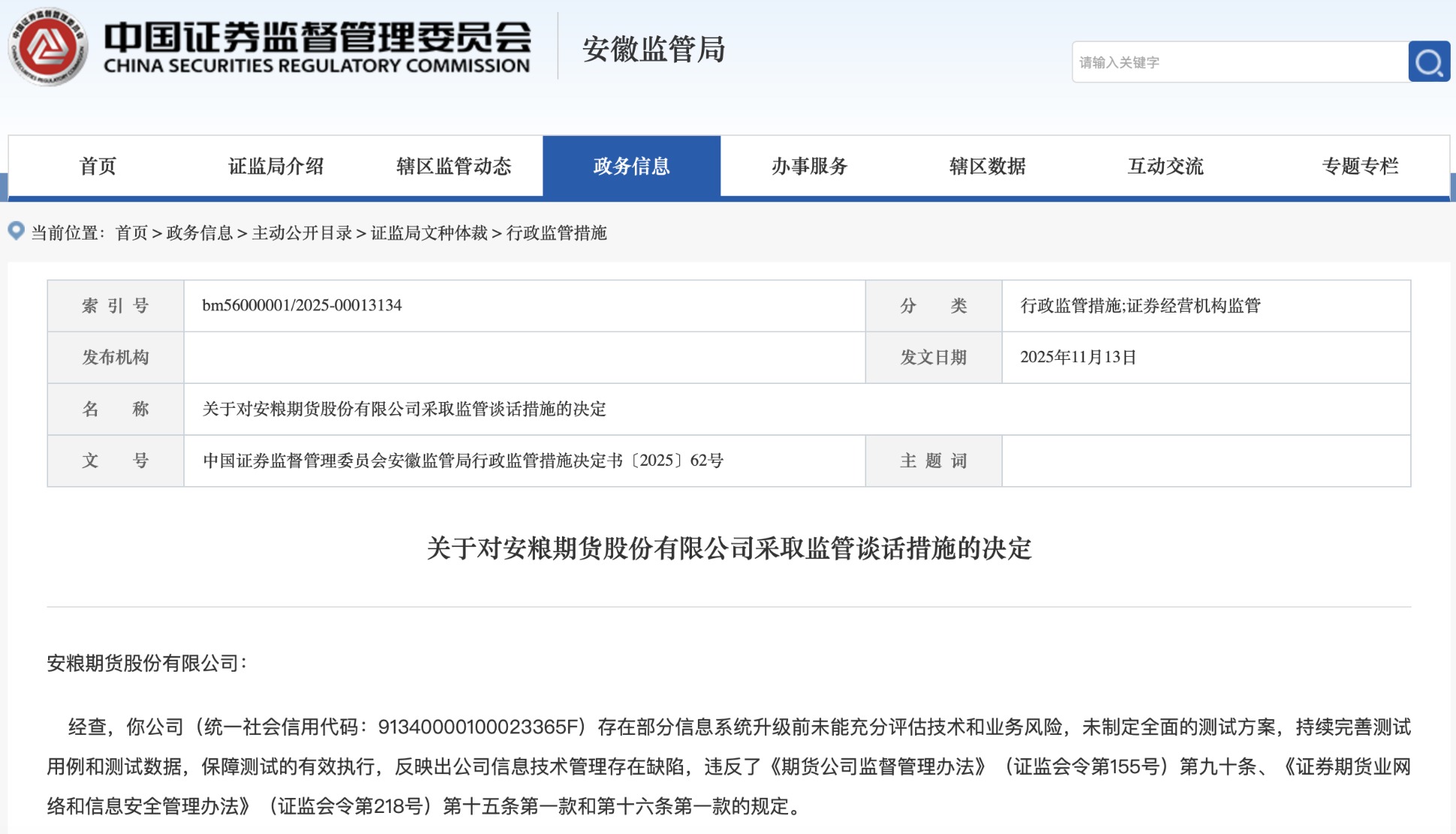Open the 证监局文种体裁 breadcrumb link
The width and height of the screenshot is (1456, 834).
tap(429, 233)
